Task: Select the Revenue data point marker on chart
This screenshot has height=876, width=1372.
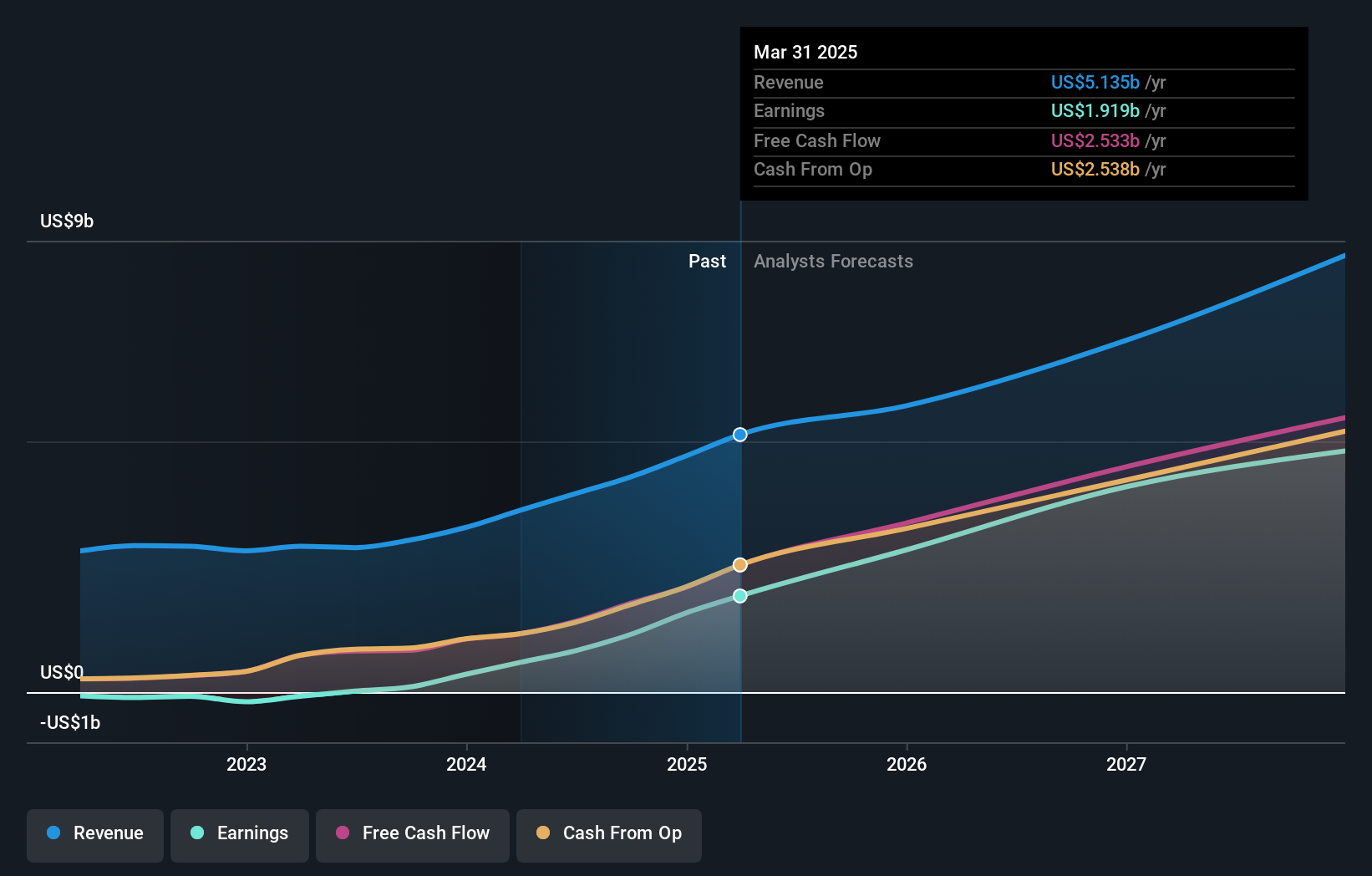Action: (x=740, y=435)
